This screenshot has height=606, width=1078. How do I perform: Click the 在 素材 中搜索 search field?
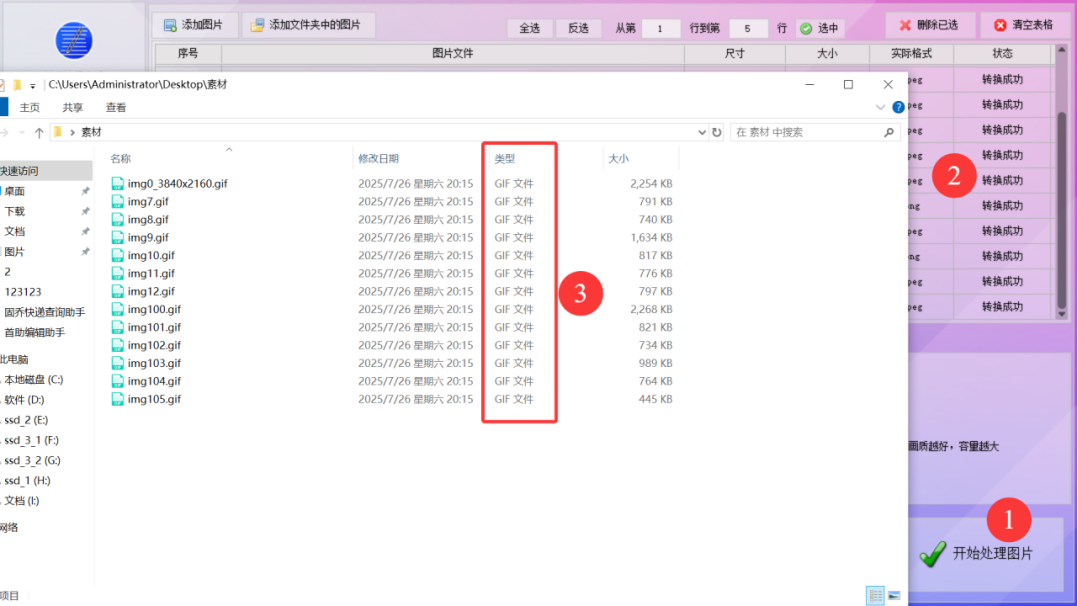[806, 132]
